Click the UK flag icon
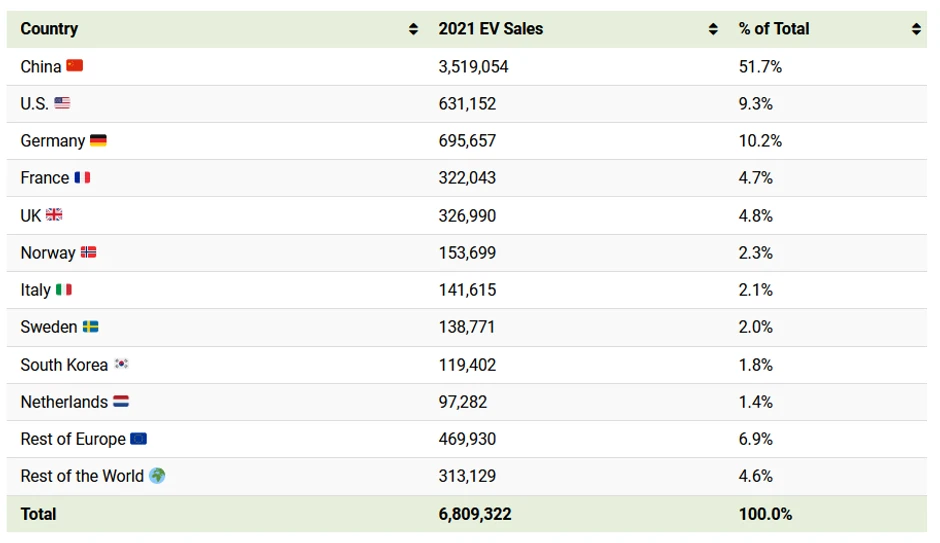 54,215
